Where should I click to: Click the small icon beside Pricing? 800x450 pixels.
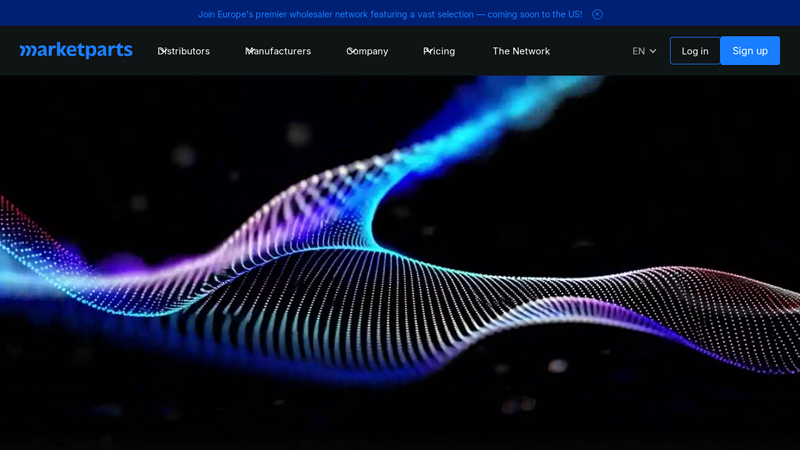(x=427, y=51)
